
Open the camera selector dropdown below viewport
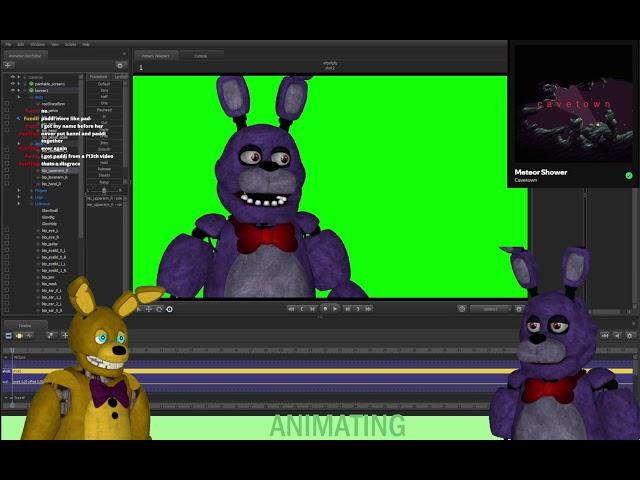[490, 309]
